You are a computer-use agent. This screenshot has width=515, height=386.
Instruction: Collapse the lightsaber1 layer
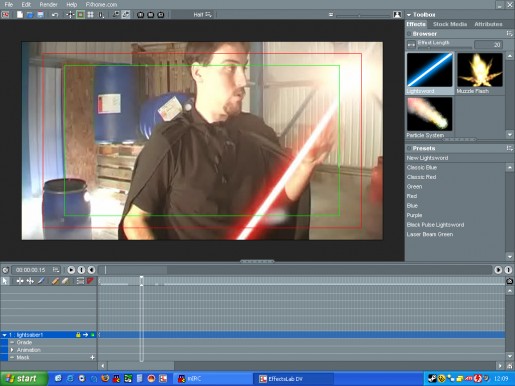[4, 335]
